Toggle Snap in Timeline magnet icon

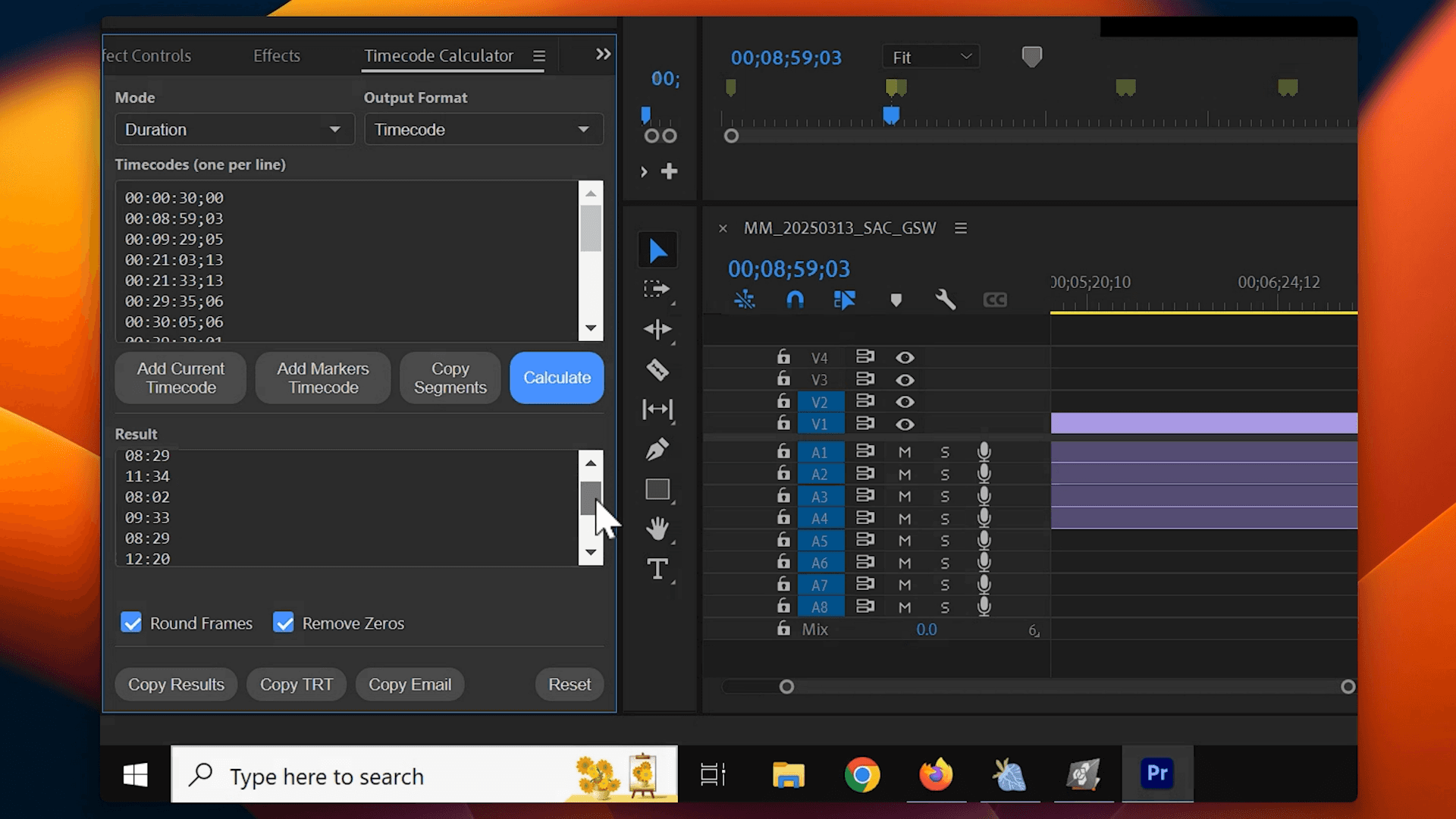point(795,300)
